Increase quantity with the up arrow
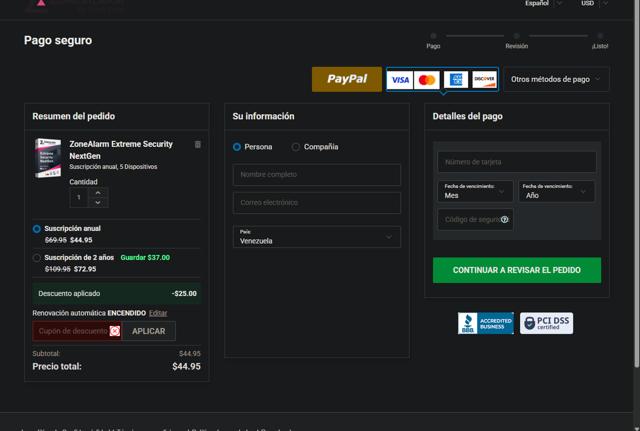Image resolution: width=640 pixels, height=431 pixels. click(x=98, y=193)
